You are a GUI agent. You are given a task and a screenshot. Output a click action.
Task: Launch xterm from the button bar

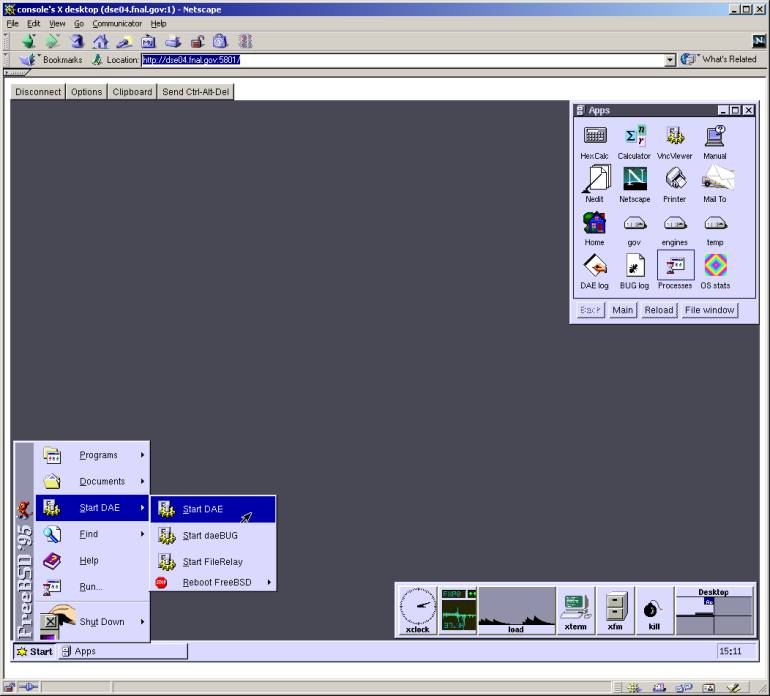coord(576,612)
